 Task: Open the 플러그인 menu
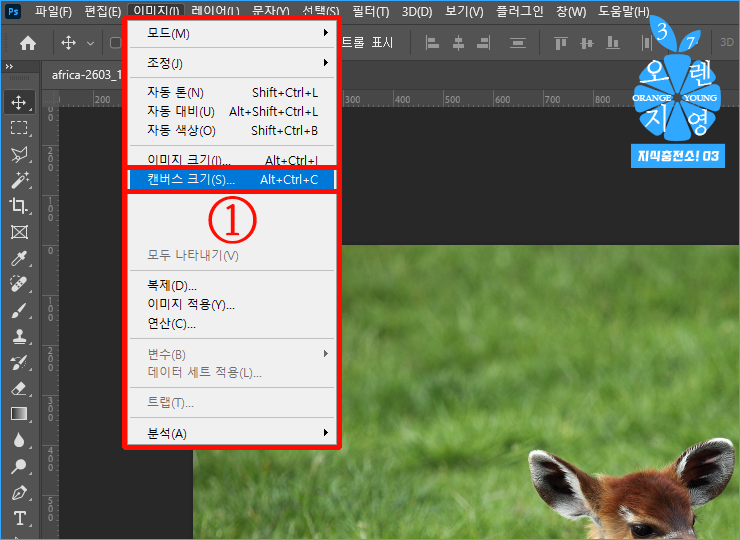tap(520, 11)
